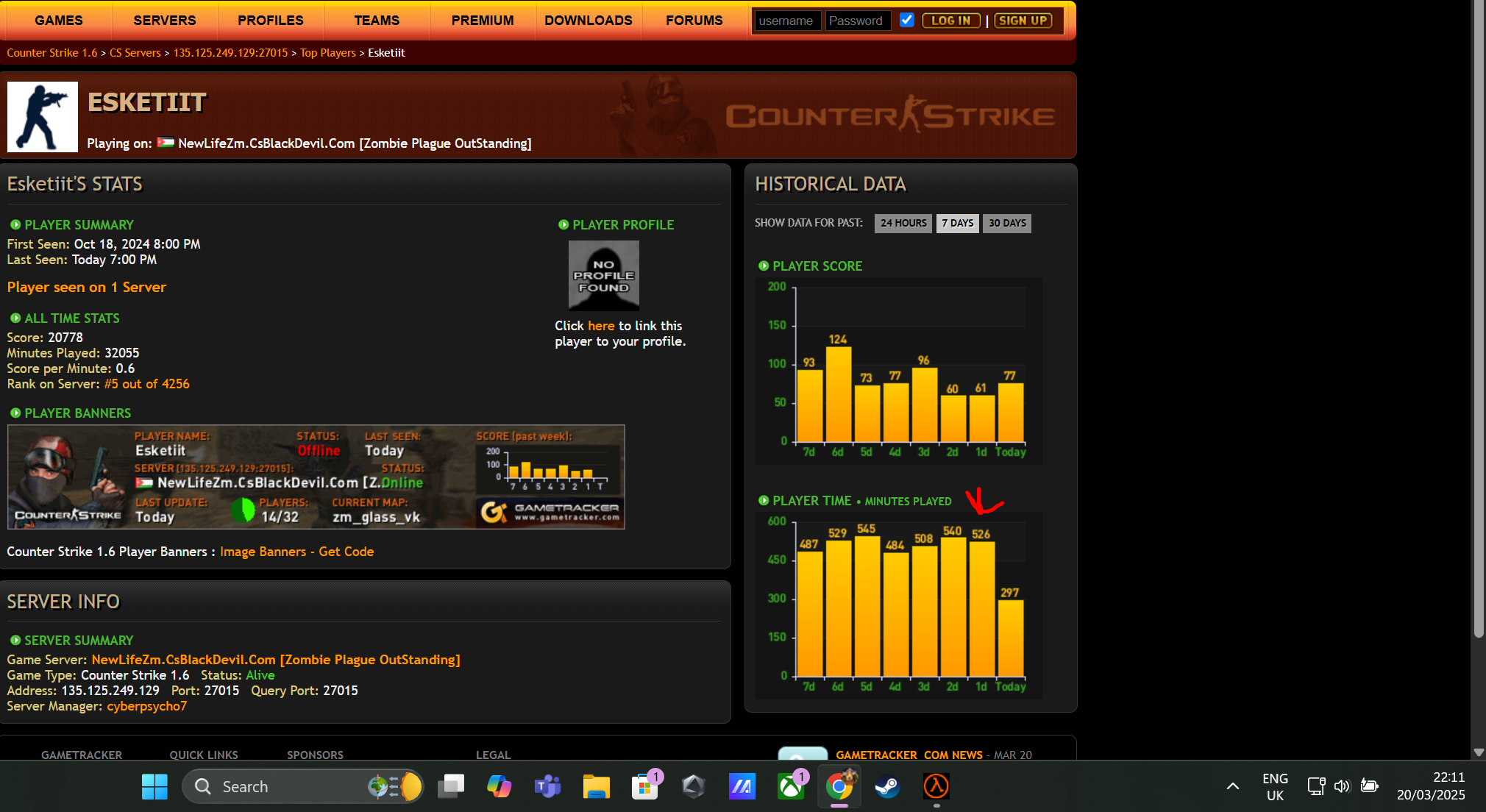The image size is (1486, 812).
Task: Open Microsoft Store from taskbar
Action: click(645, 787)
